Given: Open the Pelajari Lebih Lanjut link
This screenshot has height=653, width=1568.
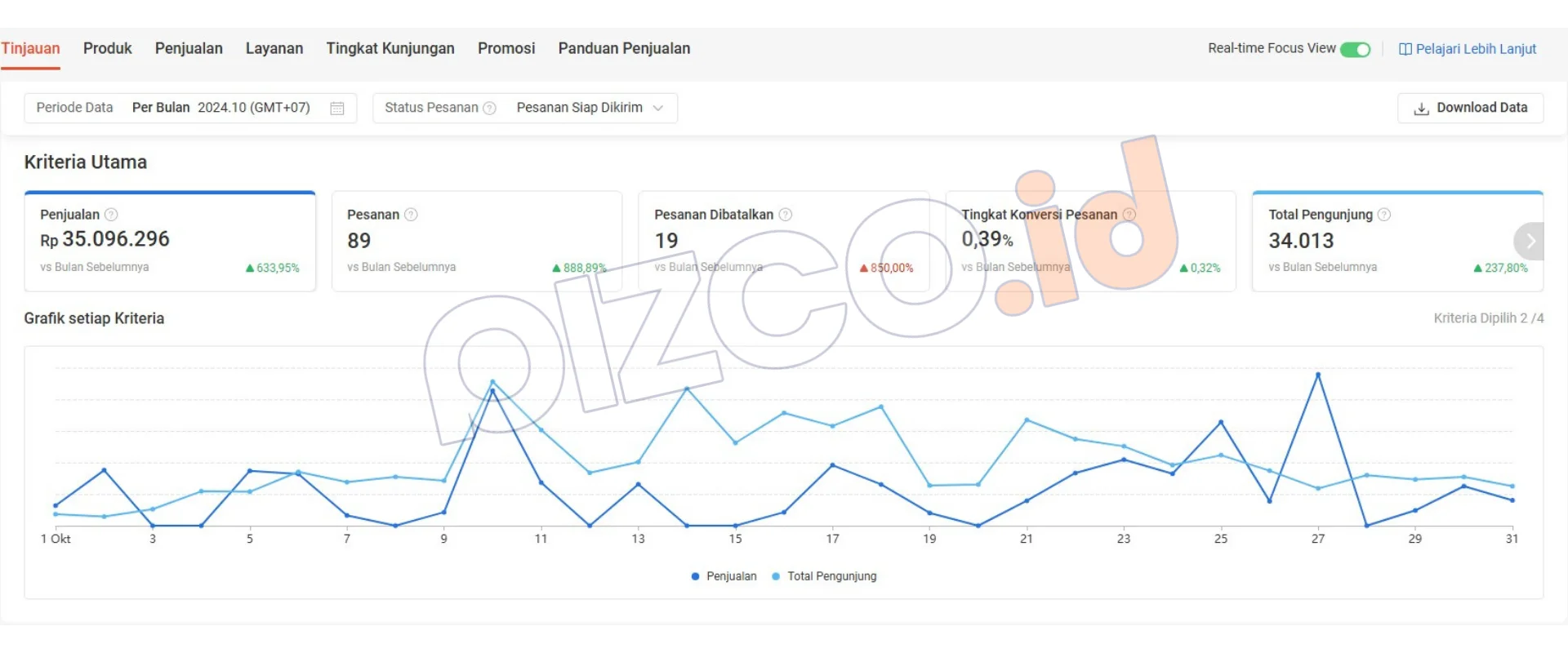Looking at the screenshot, I should pyautogui.click(x=1475, y=49).
